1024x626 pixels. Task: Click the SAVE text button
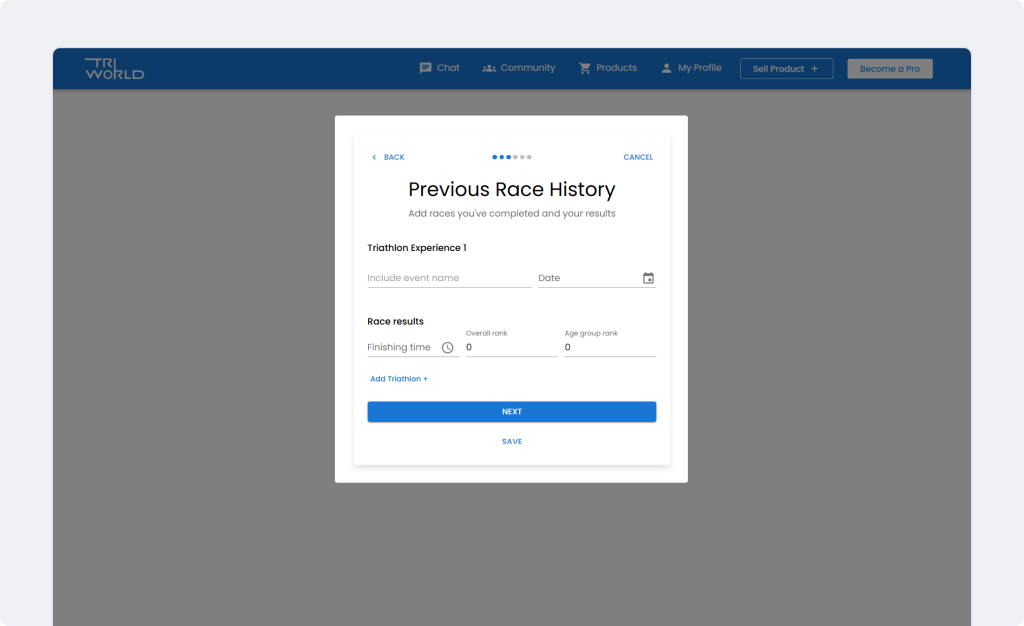pos(512,441)
